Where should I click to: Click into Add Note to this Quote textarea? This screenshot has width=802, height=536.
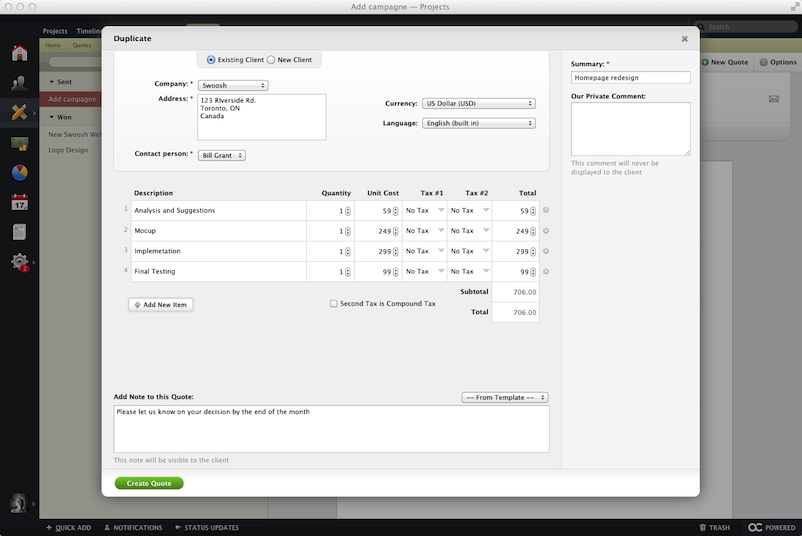click(331, 429)
